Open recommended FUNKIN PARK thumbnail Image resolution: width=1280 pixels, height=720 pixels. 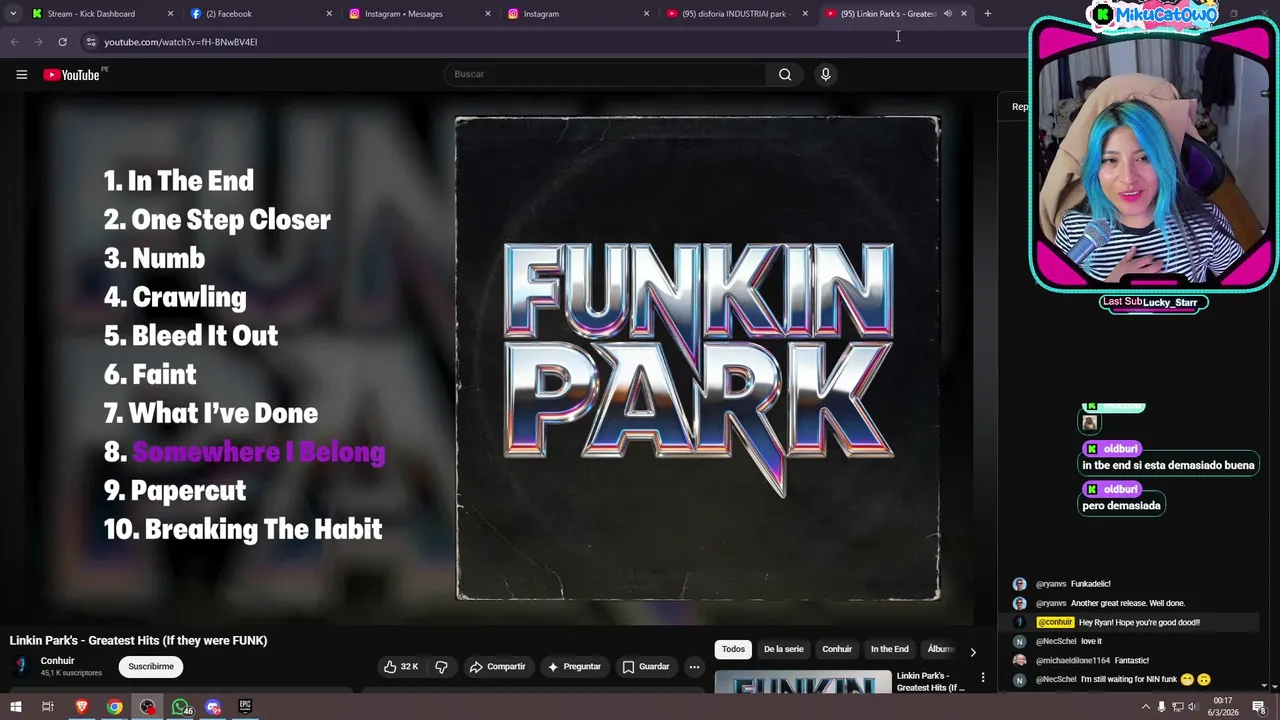point(803,682)
